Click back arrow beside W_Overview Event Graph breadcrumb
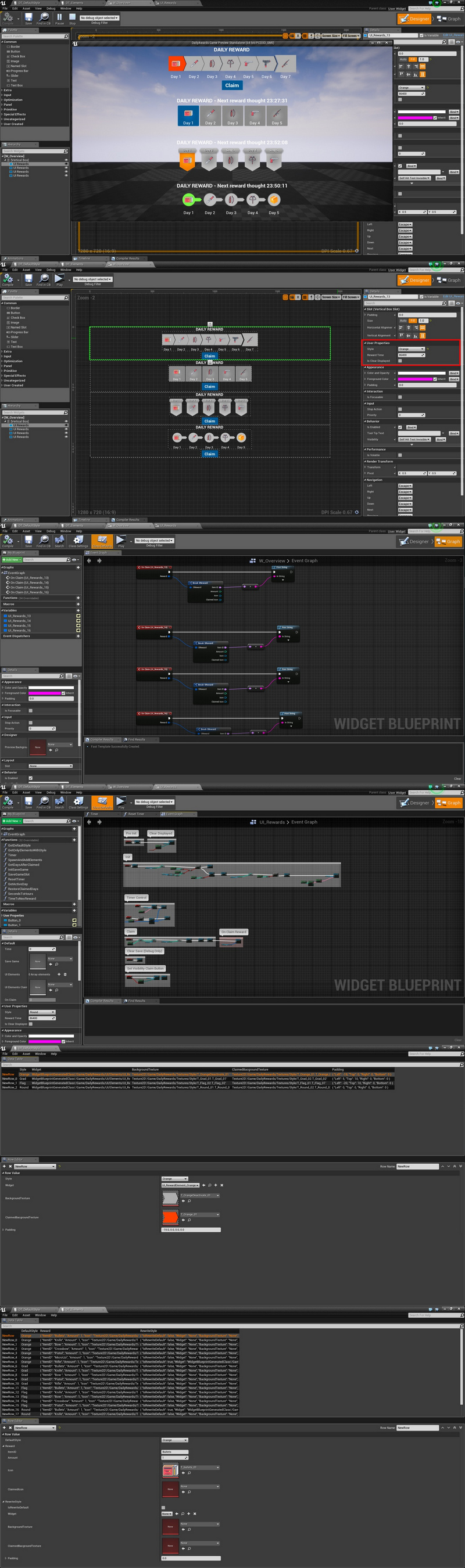This screenshot has height=1568, width=465. click(89, 560)
